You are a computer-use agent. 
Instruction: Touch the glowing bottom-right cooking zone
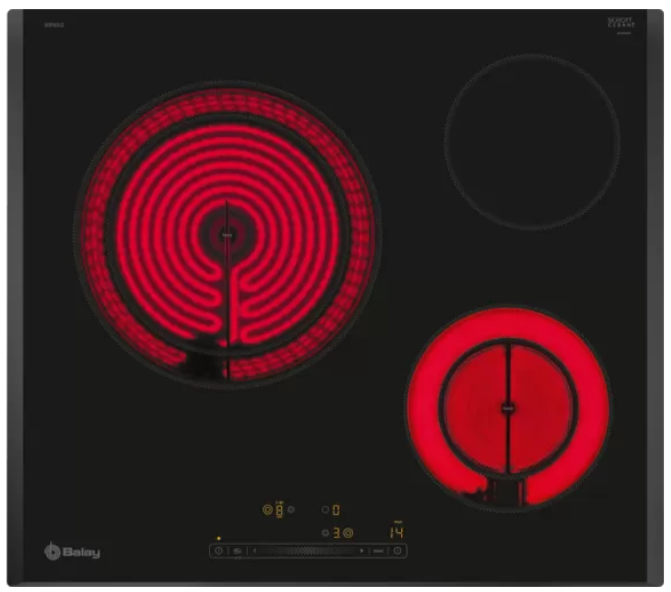tap(508, 405)
